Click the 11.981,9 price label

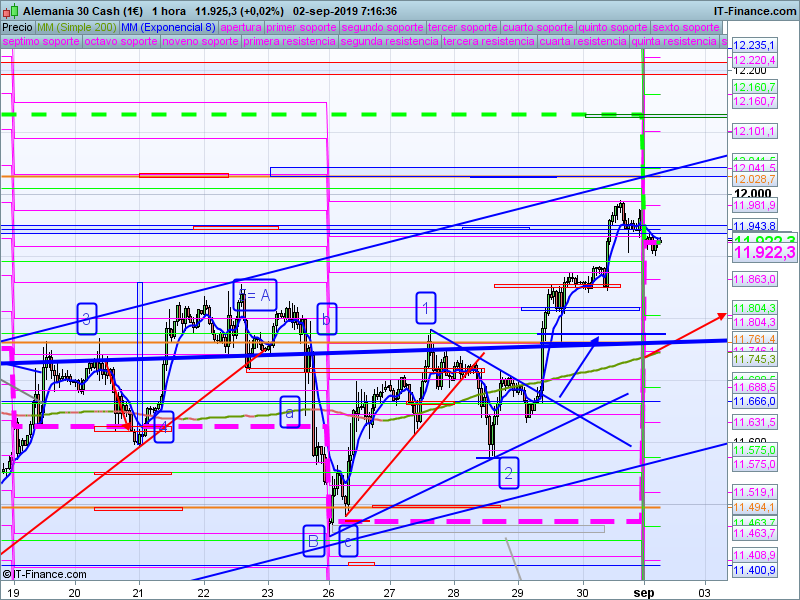tap(754, 205)
